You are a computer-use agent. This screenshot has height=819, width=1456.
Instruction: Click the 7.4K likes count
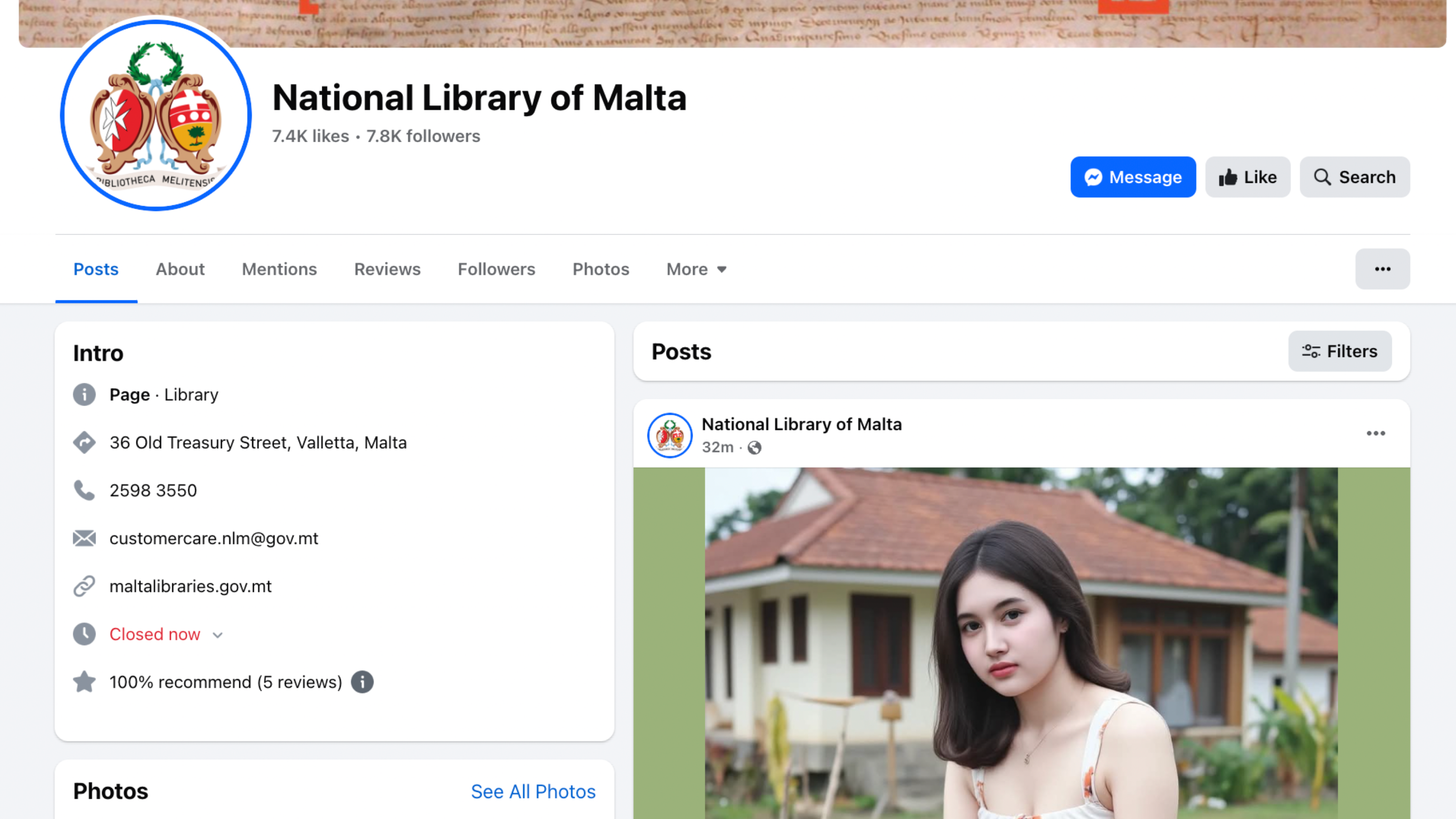(310, 136)
